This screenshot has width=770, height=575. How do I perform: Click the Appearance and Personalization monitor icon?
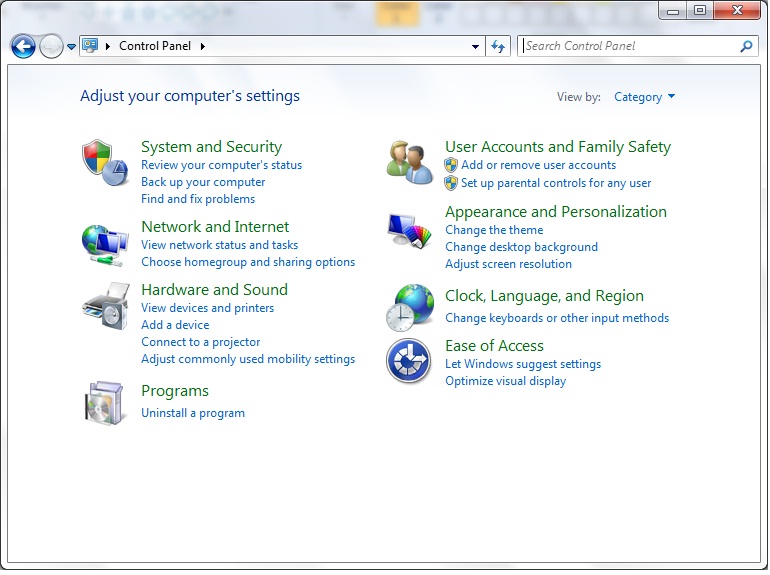coord(410,230)
